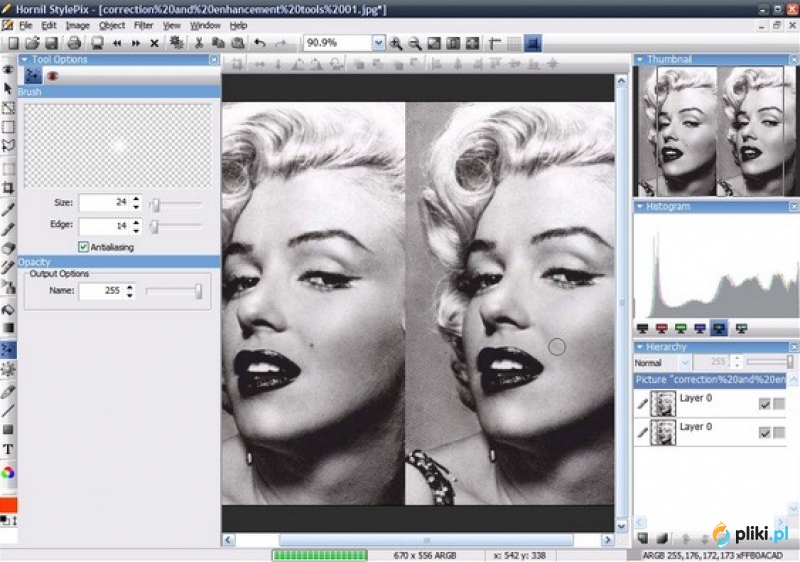The width and height of the screenshot is (800, 562).
Task: Select the straight Line tool
Action: coord(8,410)
